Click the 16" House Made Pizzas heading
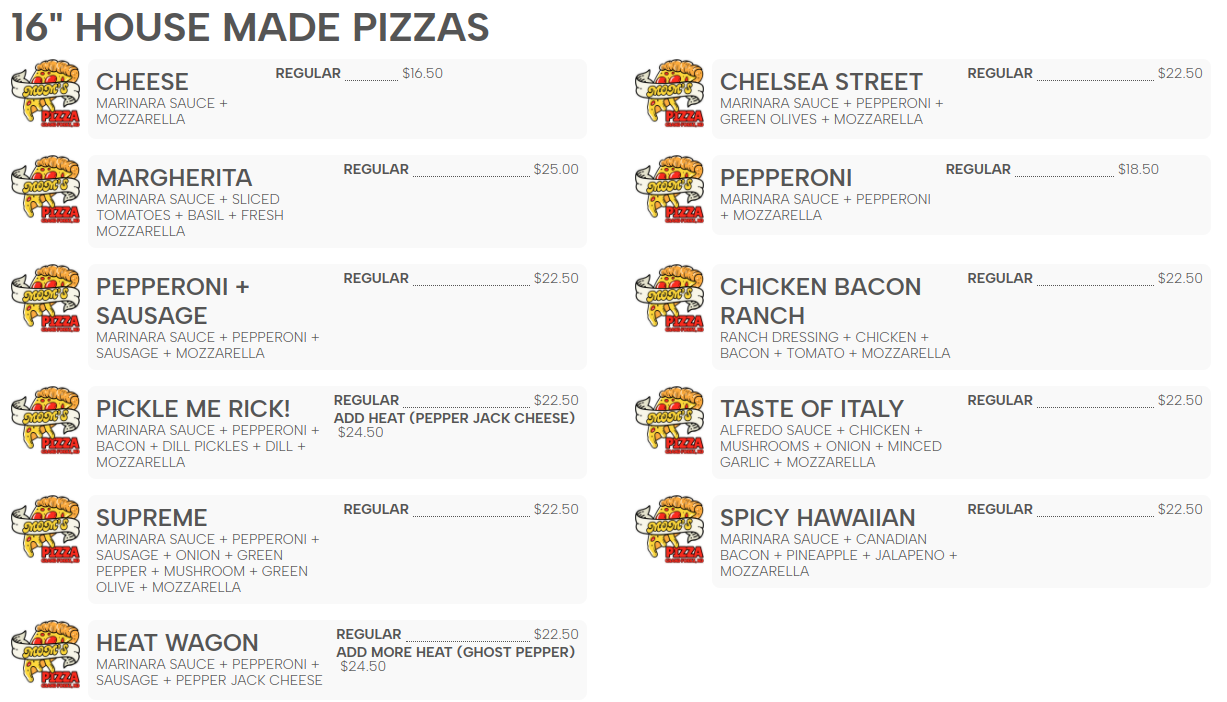Screen dimensions: 1227x702 point(250,28)
